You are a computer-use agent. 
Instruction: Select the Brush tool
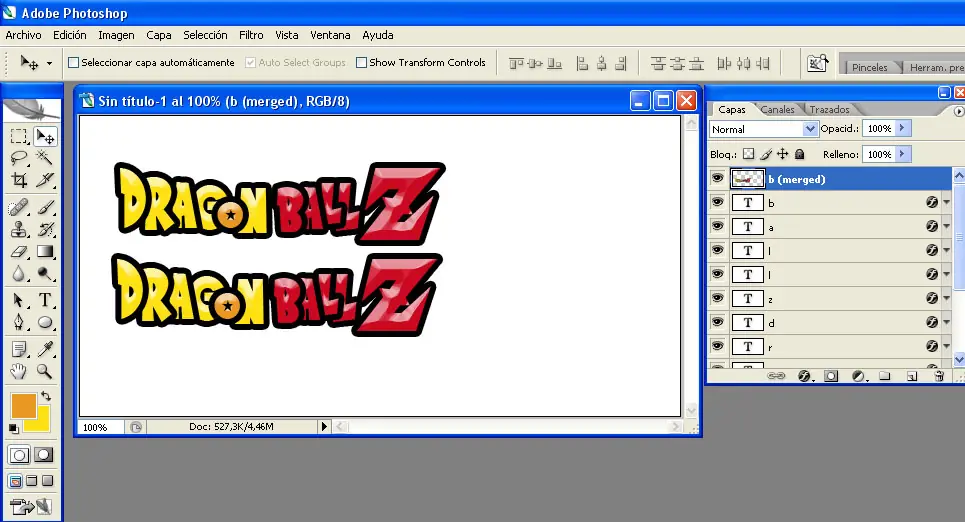tap(45, 207)
